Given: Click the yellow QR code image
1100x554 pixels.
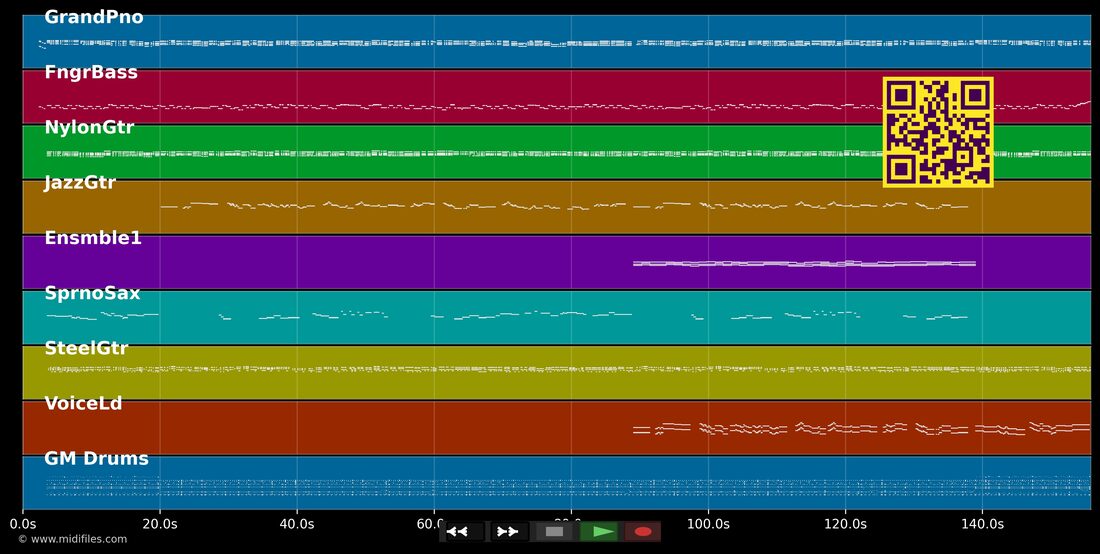Looking at the screenshot, I should 938,132.
